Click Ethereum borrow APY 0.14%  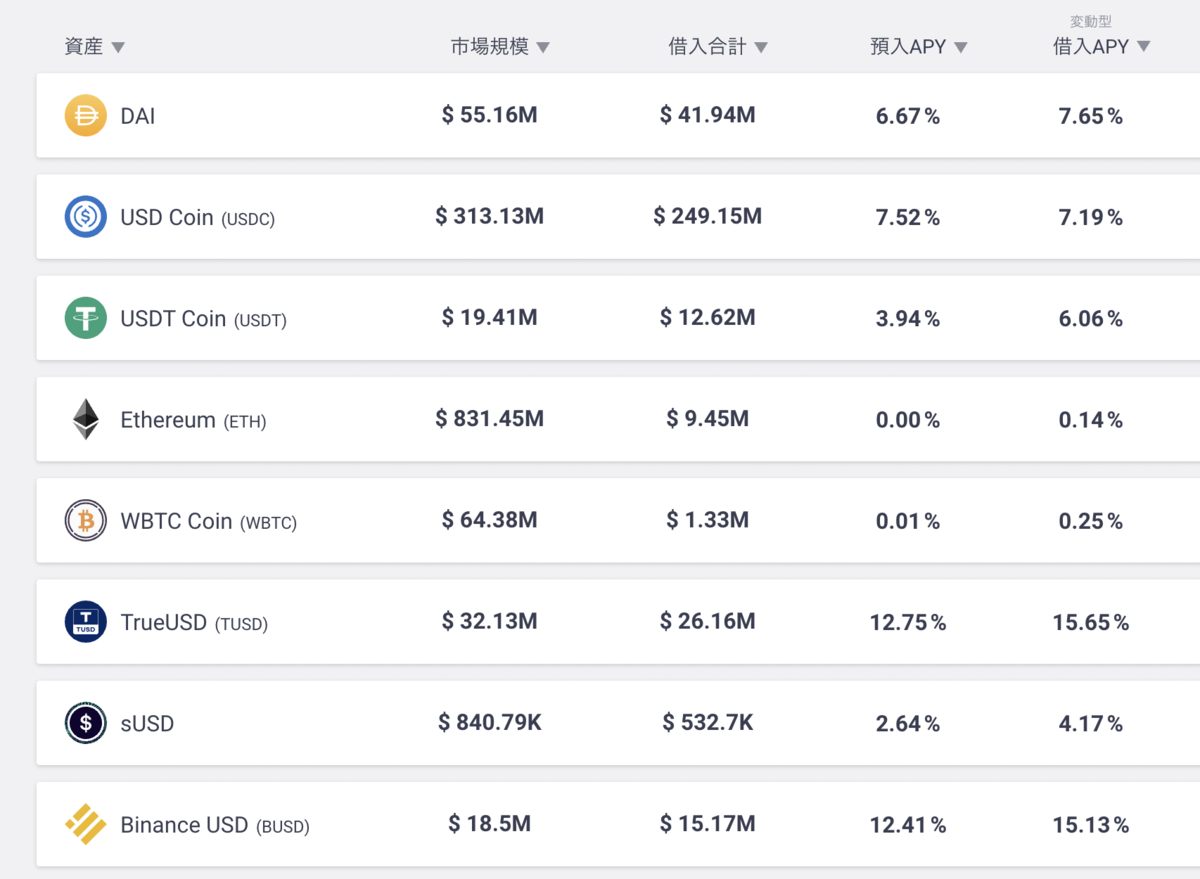pyautogui.click(x=1091, y=420)
